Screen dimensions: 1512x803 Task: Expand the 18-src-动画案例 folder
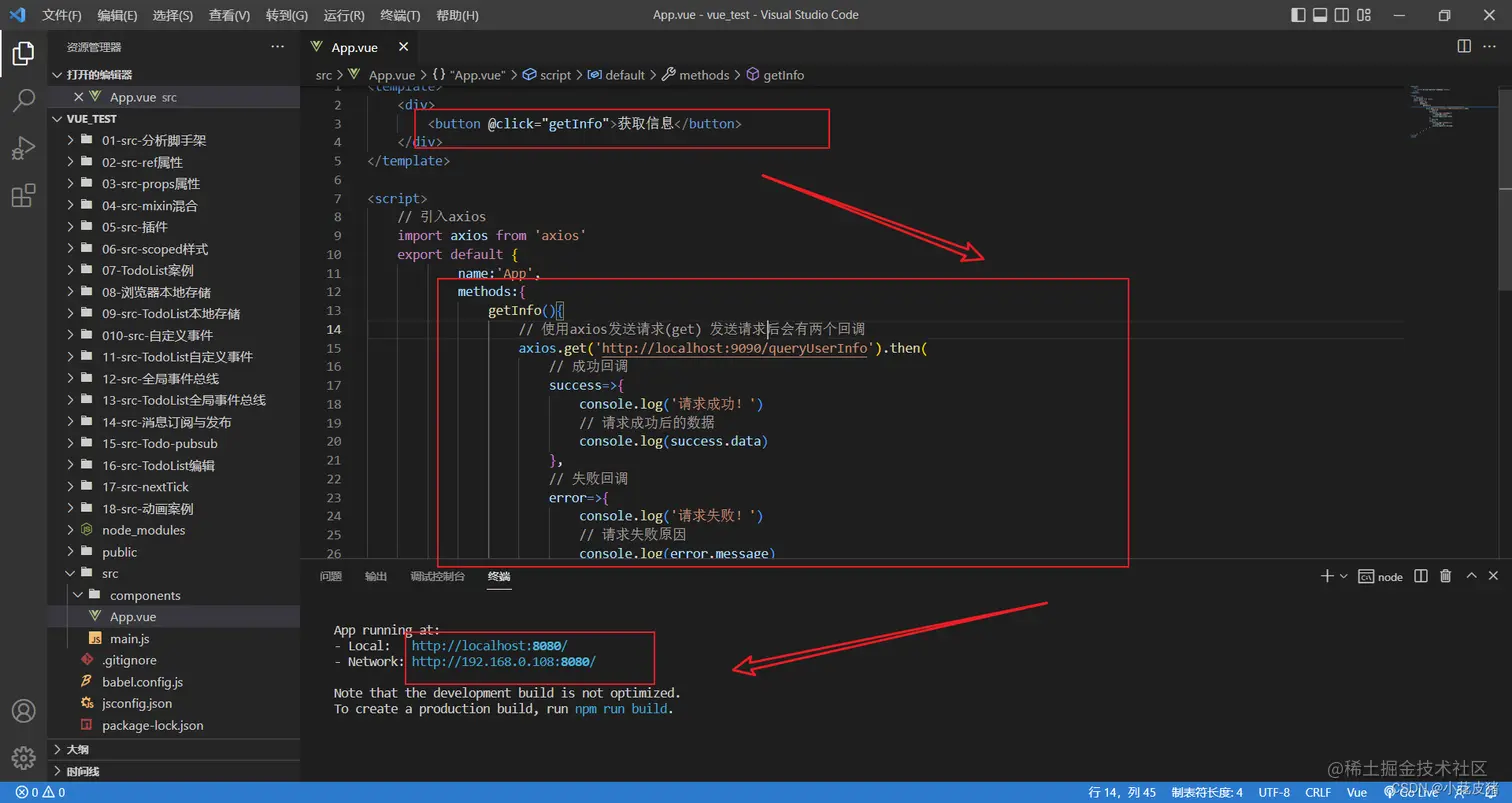point(174,508)
